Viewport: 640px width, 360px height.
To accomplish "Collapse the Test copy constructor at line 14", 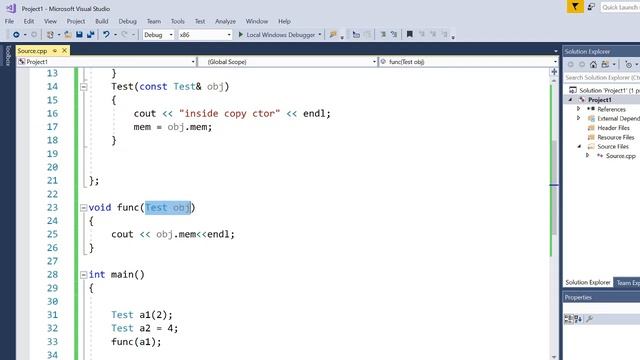I will (x=84, y=87).
